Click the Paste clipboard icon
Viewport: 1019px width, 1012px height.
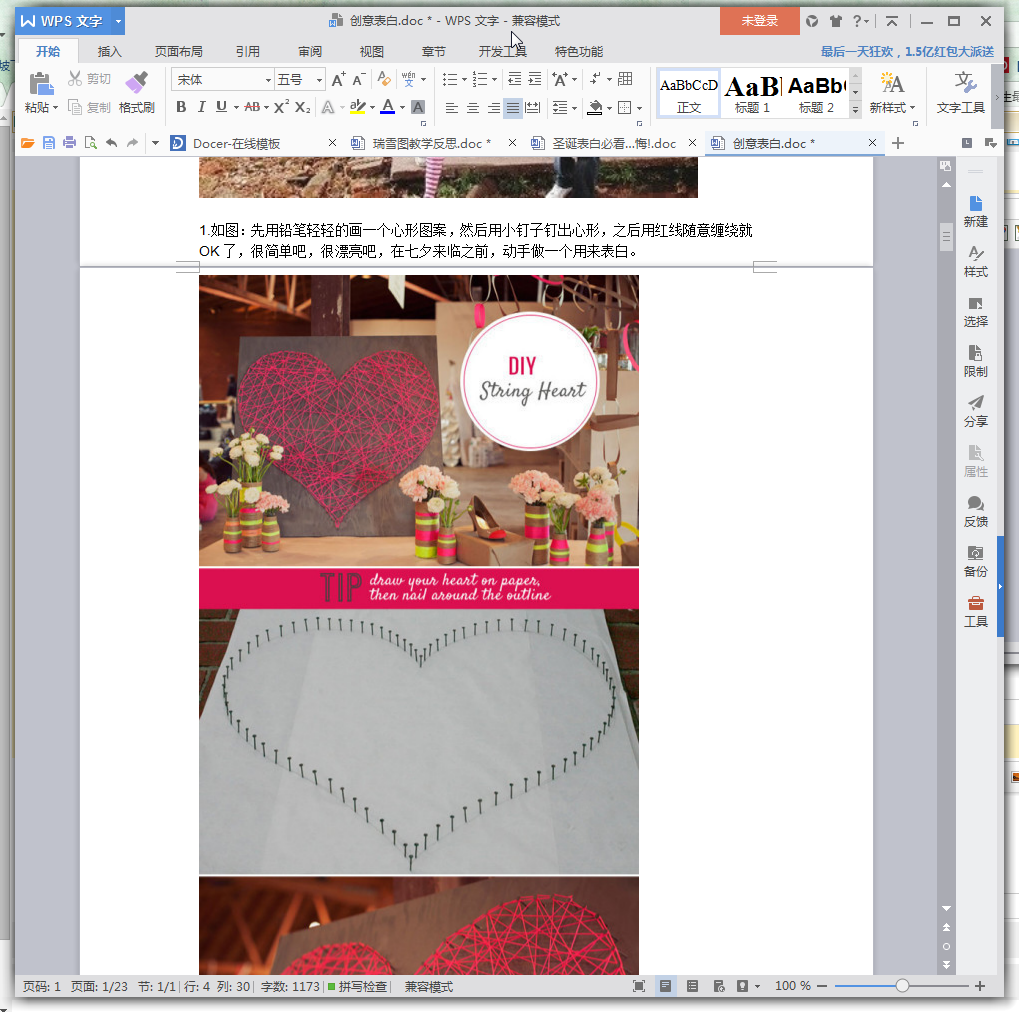point(40,84)
